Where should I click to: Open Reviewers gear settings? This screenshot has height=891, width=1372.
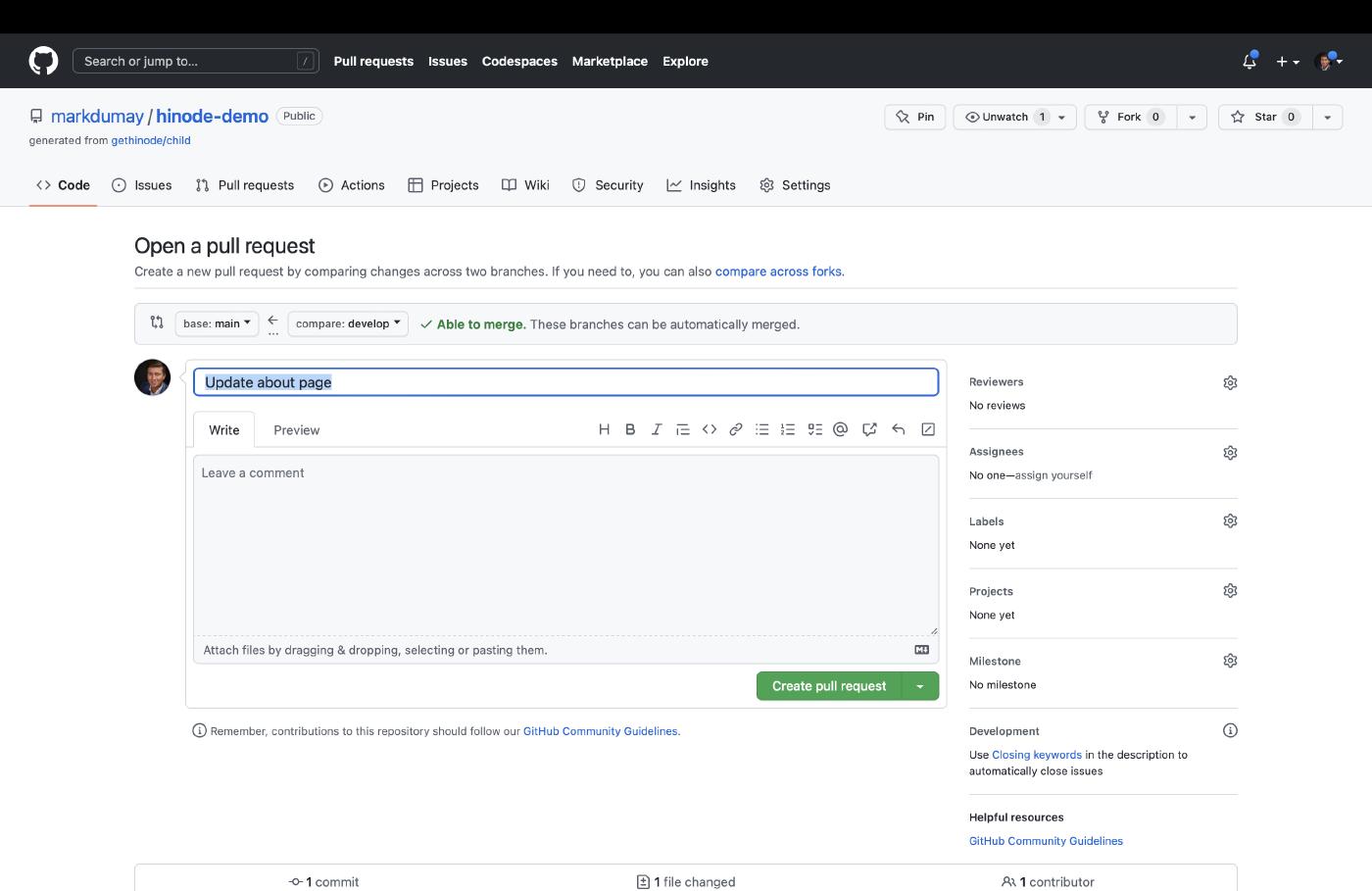pyautogui.click(x=1230, y=382)
